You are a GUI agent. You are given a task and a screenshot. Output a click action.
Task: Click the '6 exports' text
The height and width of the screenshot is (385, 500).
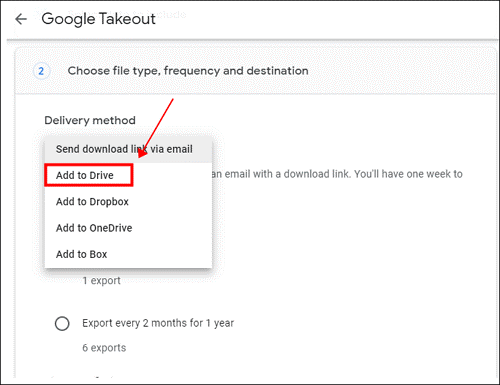(x=104, y=348)
